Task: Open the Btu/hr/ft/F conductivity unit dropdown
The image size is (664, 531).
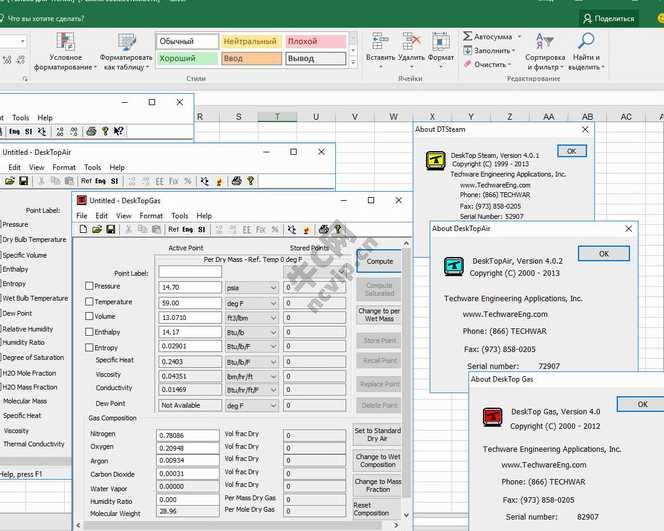Action: click(273, 390)
